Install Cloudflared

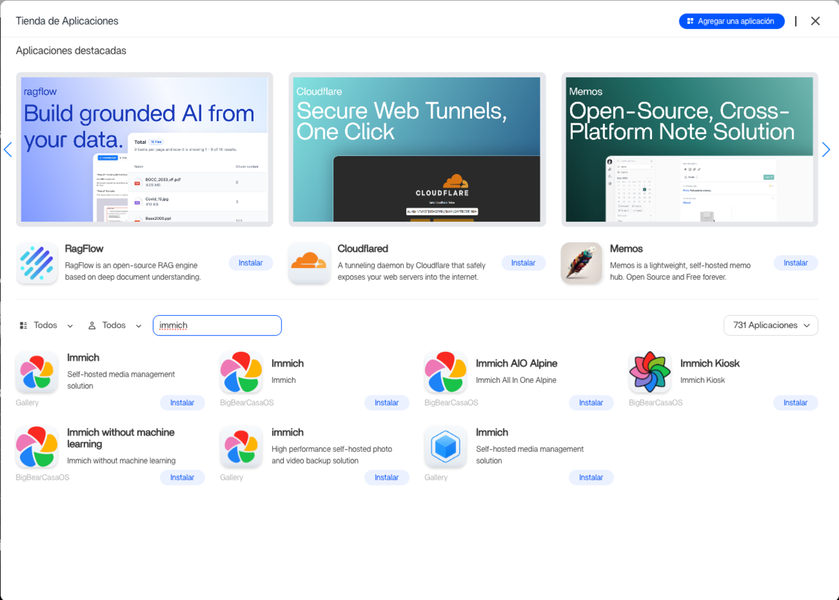tap(523, 263)
